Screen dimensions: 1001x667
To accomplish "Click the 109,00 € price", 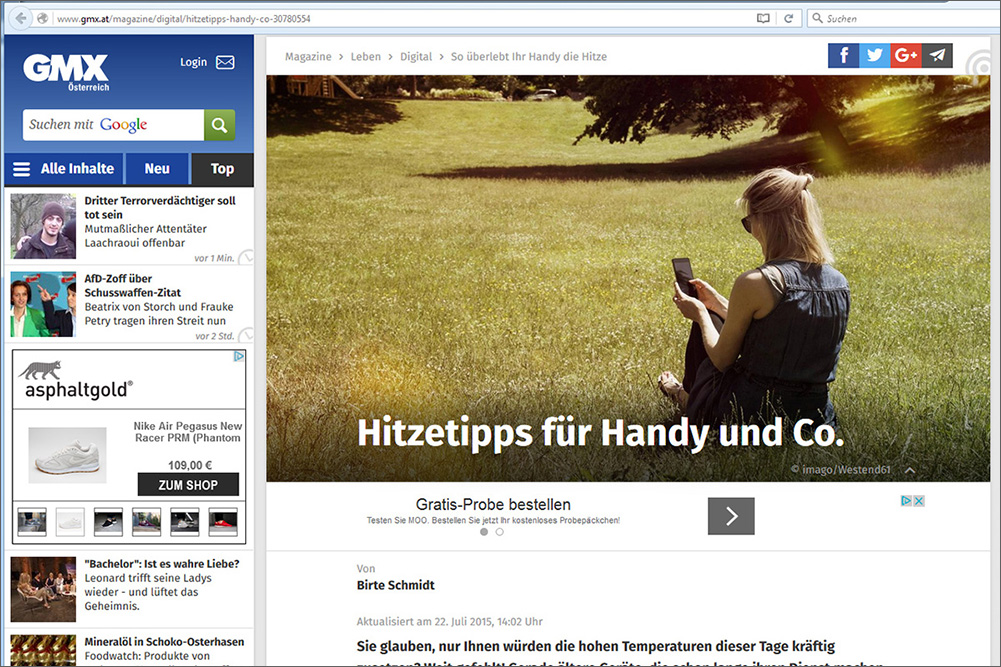I will pos(190,465).
